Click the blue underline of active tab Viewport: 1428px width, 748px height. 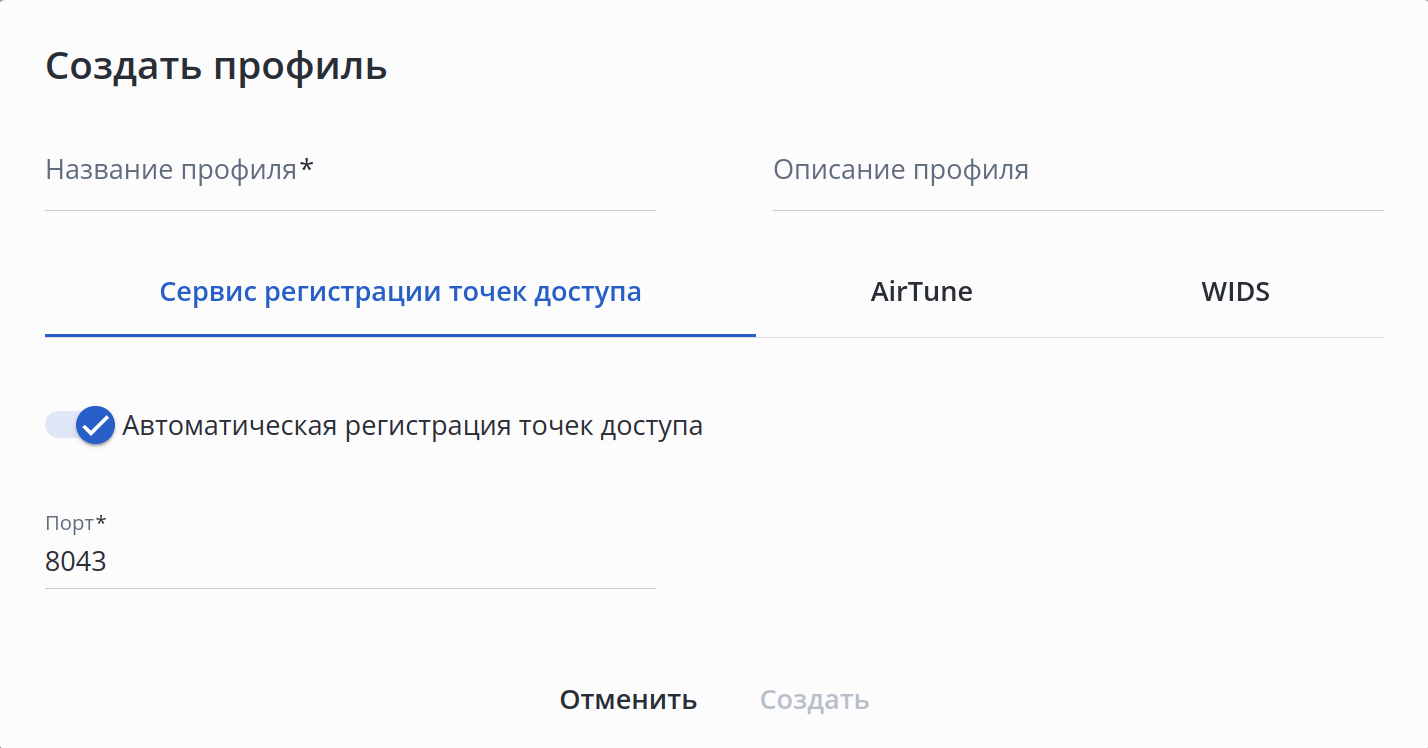(x=400, y=335)
